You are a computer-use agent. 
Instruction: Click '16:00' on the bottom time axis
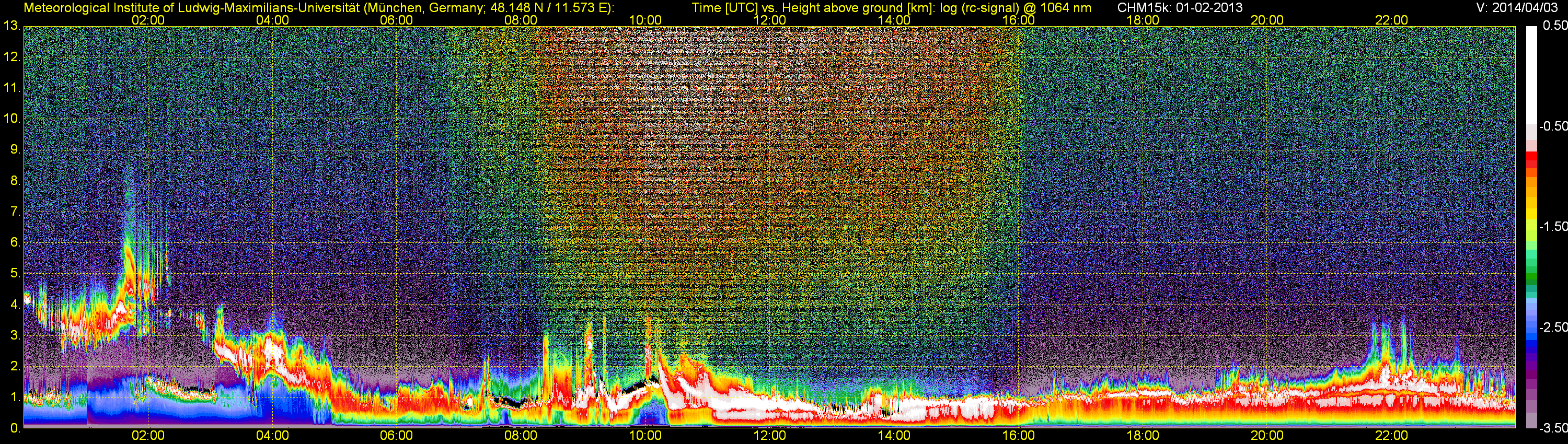click(x=1018, y=436)
